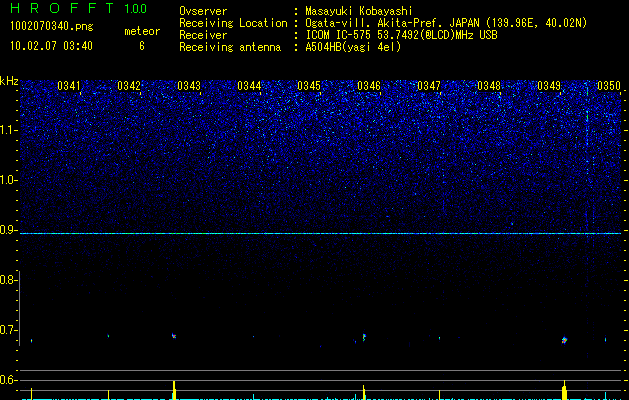This screenshot has width=629, height=400.
Task: Click the bright meteor echo under the 0349 marker
Action: tap(564, 340)
